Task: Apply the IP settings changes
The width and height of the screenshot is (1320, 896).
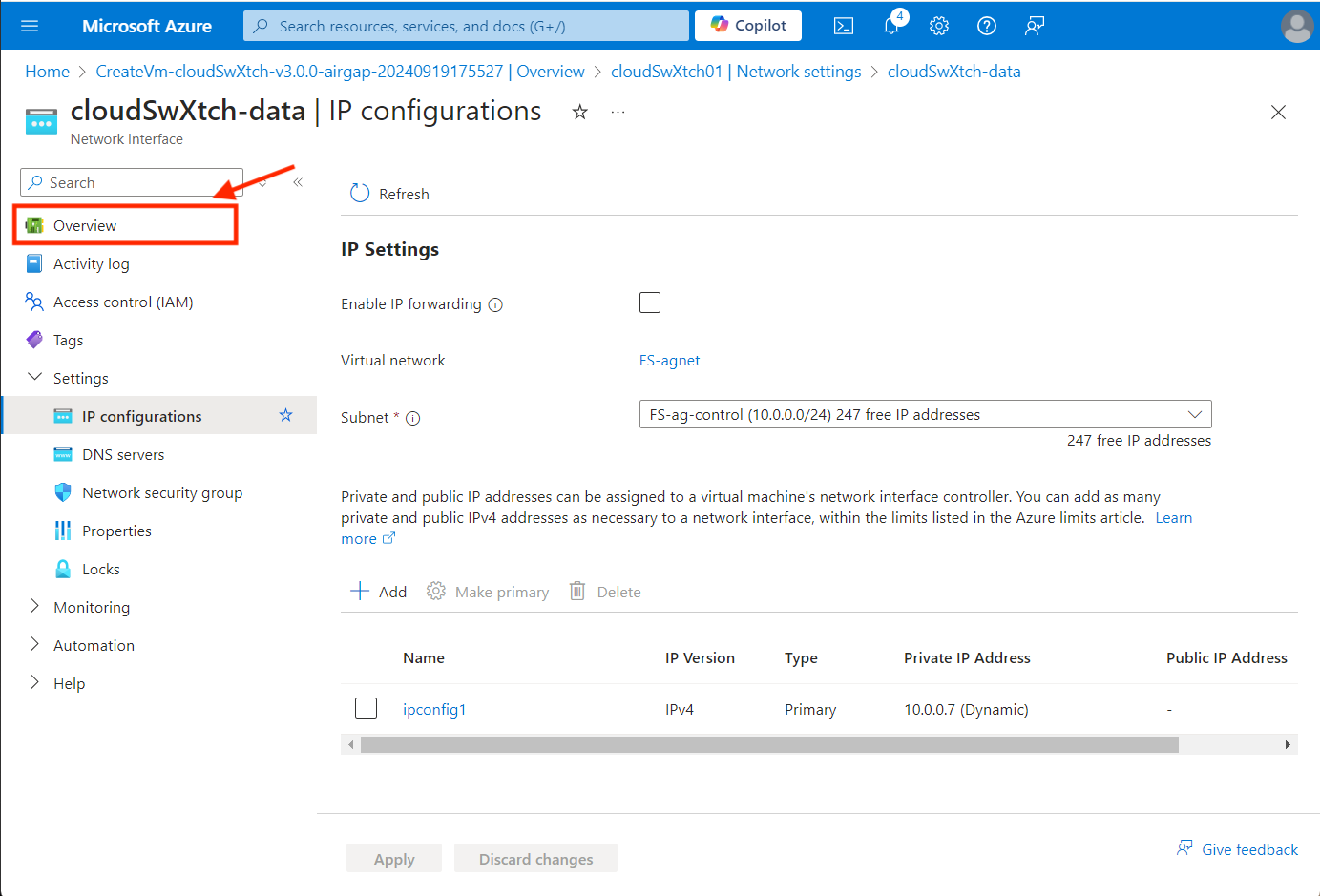Action: pyautogui.click(x=393, y=858)
